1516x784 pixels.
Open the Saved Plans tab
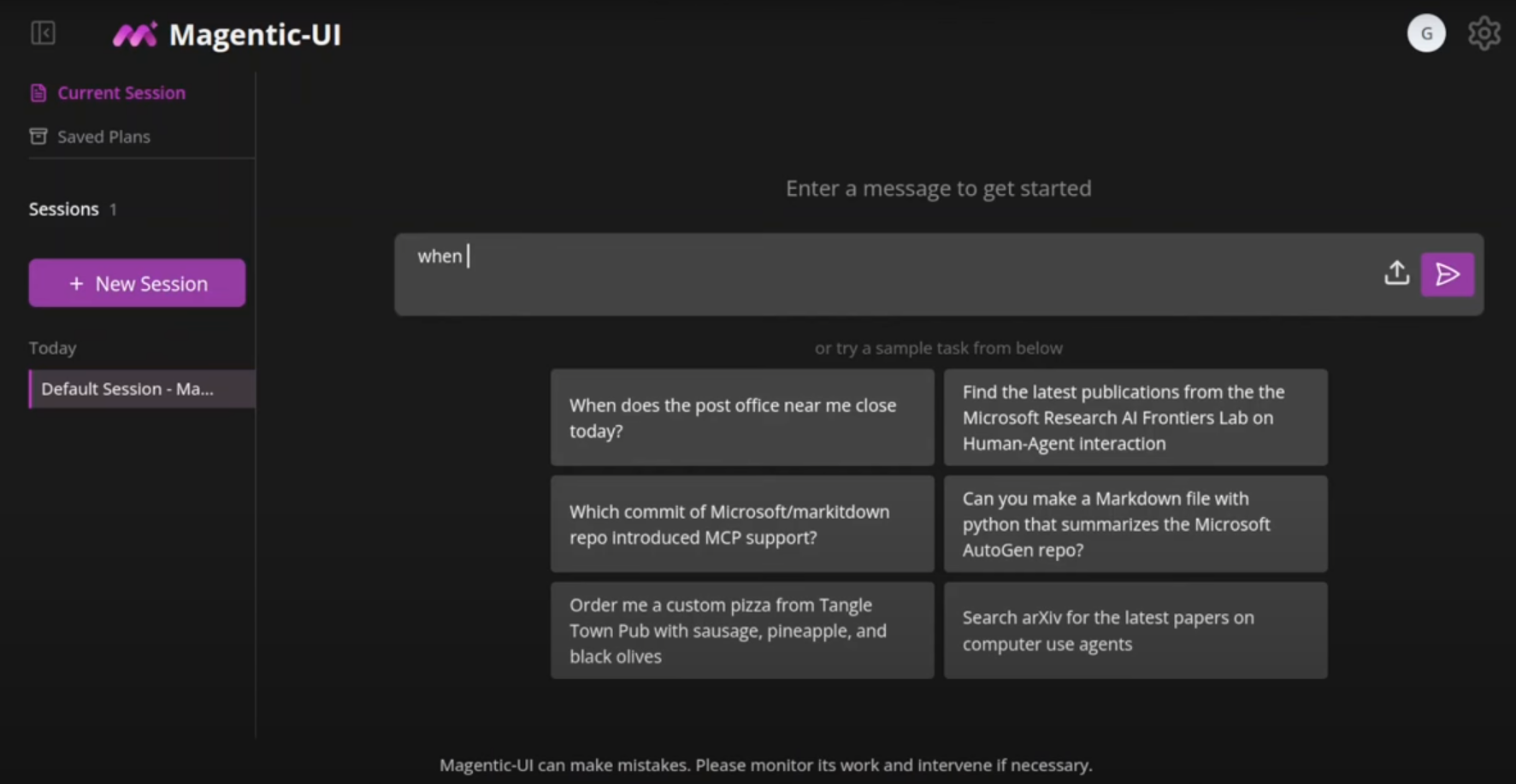coord(103,137)
